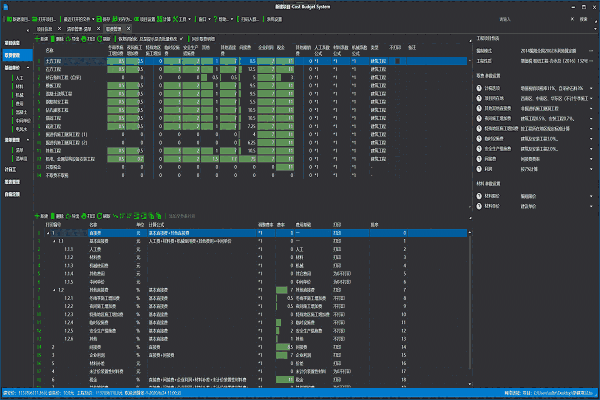
Task: Click the 新建项目 toolbar icon
Action: coord(8,18)
